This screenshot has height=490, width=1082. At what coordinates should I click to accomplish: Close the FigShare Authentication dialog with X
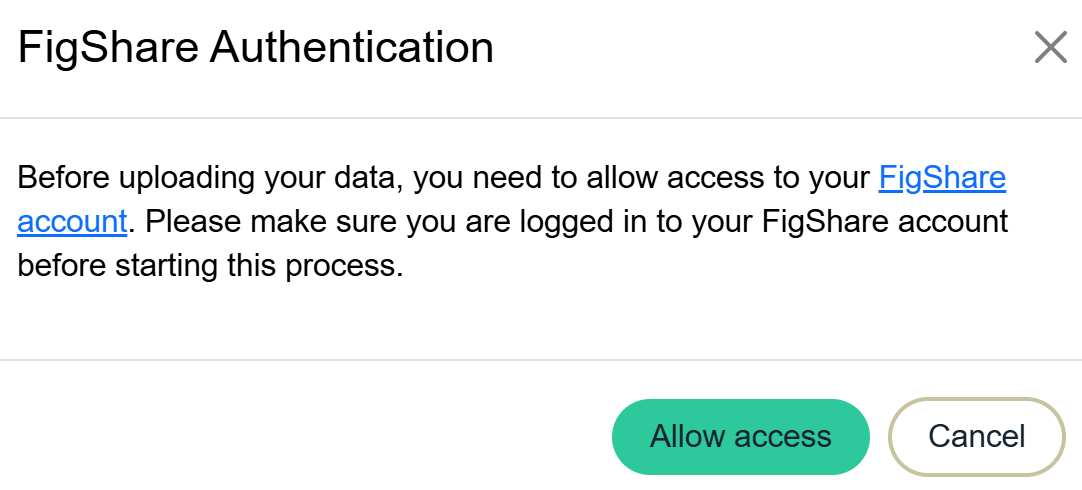tap(1050, 47)
